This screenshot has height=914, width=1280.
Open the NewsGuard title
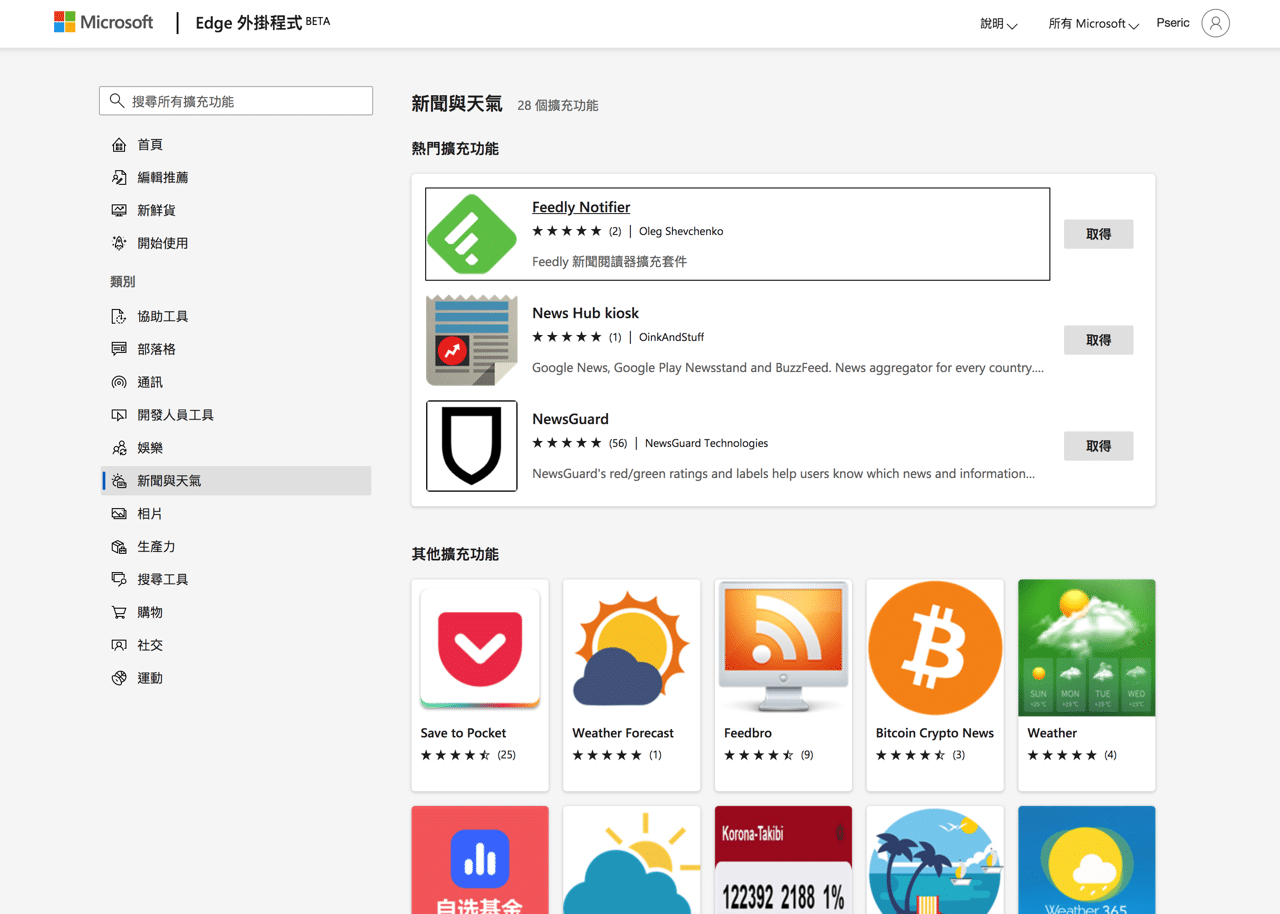tap(570, 419)
